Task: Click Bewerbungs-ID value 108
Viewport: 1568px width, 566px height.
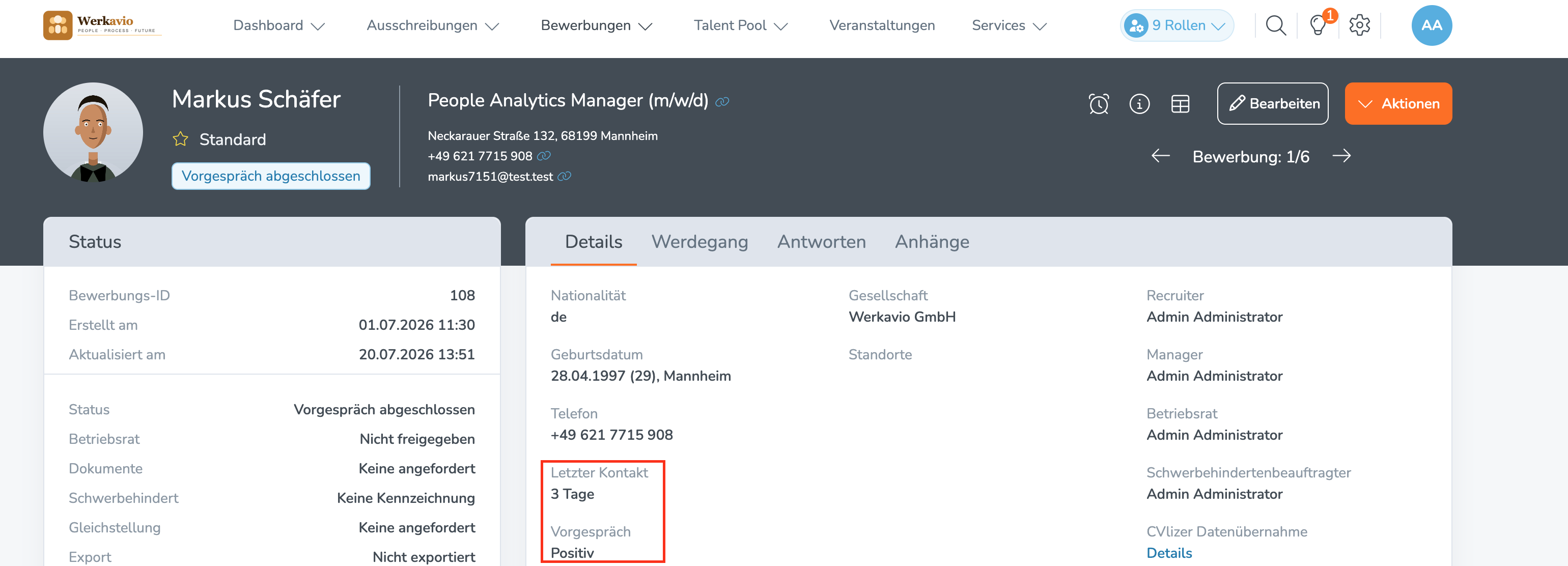Action: pyautogui.click(x=462, y=296)
